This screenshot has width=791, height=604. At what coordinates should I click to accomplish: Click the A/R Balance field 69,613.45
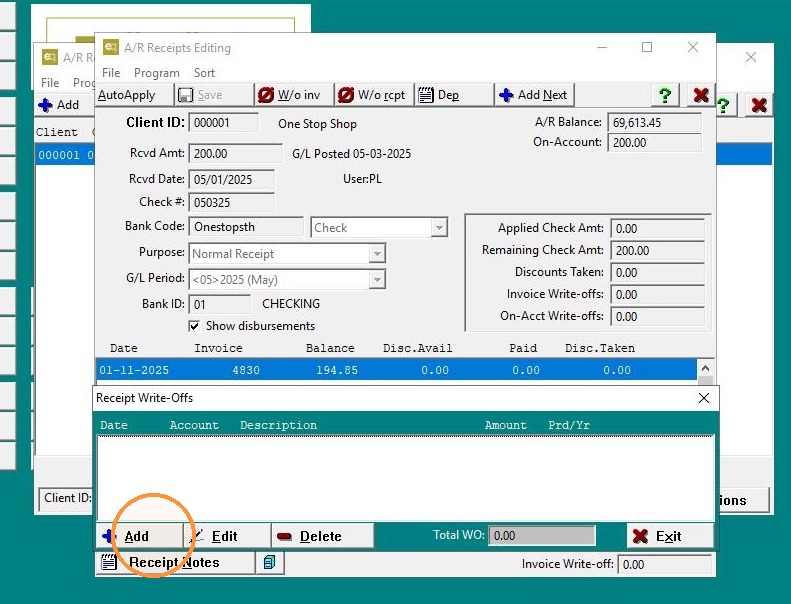[654, 123]
